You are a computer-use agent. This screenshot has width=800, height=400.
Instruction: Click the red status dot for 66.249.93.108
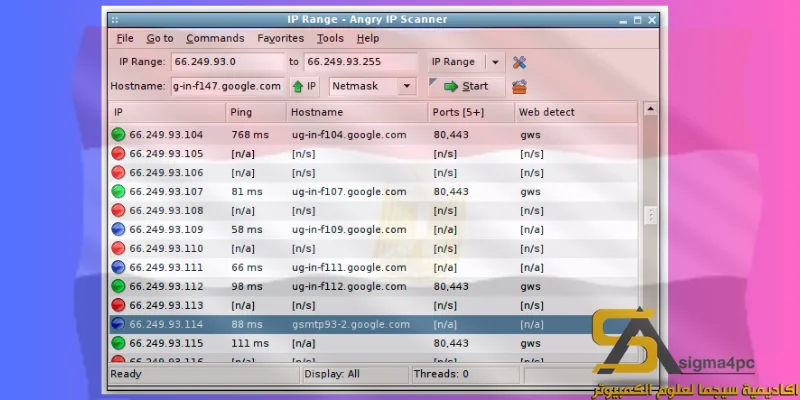point(118,211)
